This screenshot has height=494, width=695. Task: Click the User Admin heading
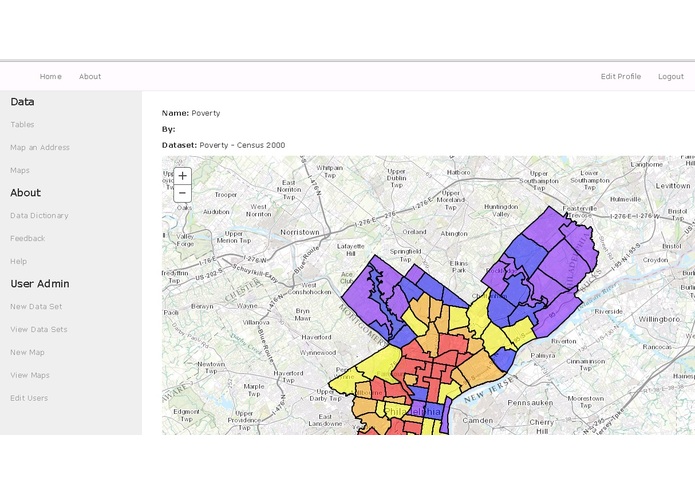(40, 284)
